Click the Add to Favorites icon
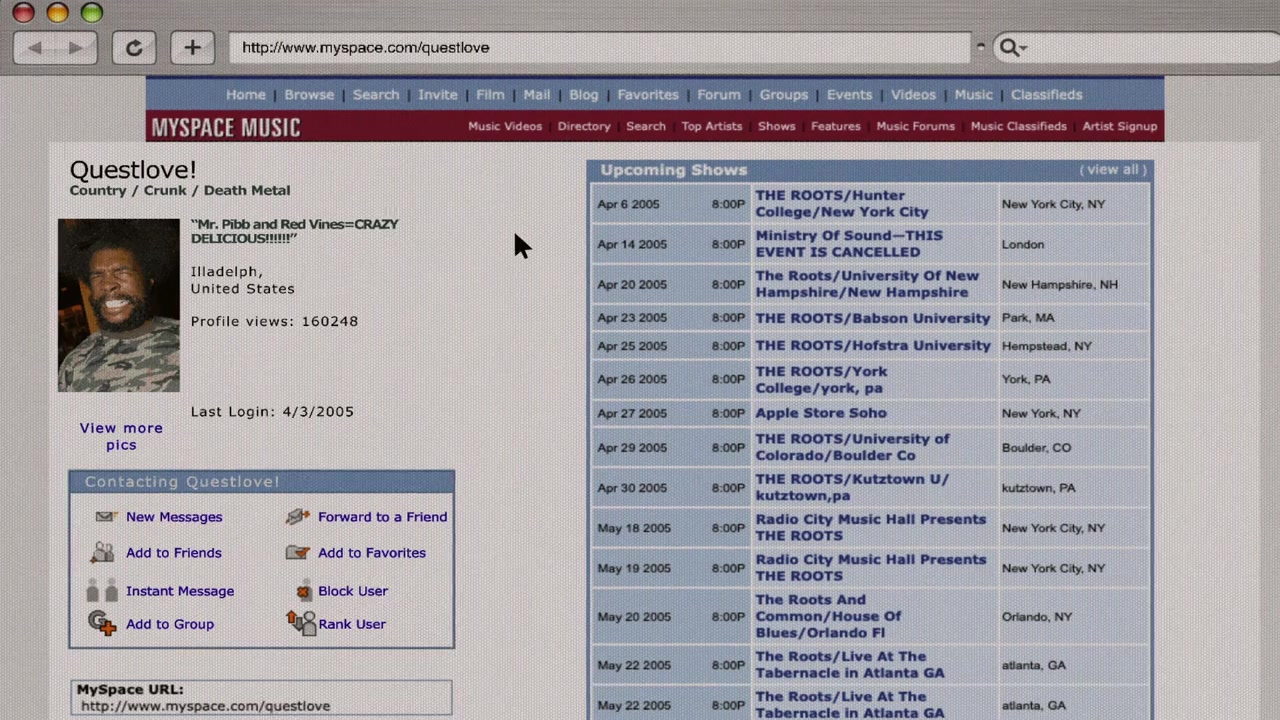The height and width of the screenshot is (720, 1280). click(x=297, y=553)
